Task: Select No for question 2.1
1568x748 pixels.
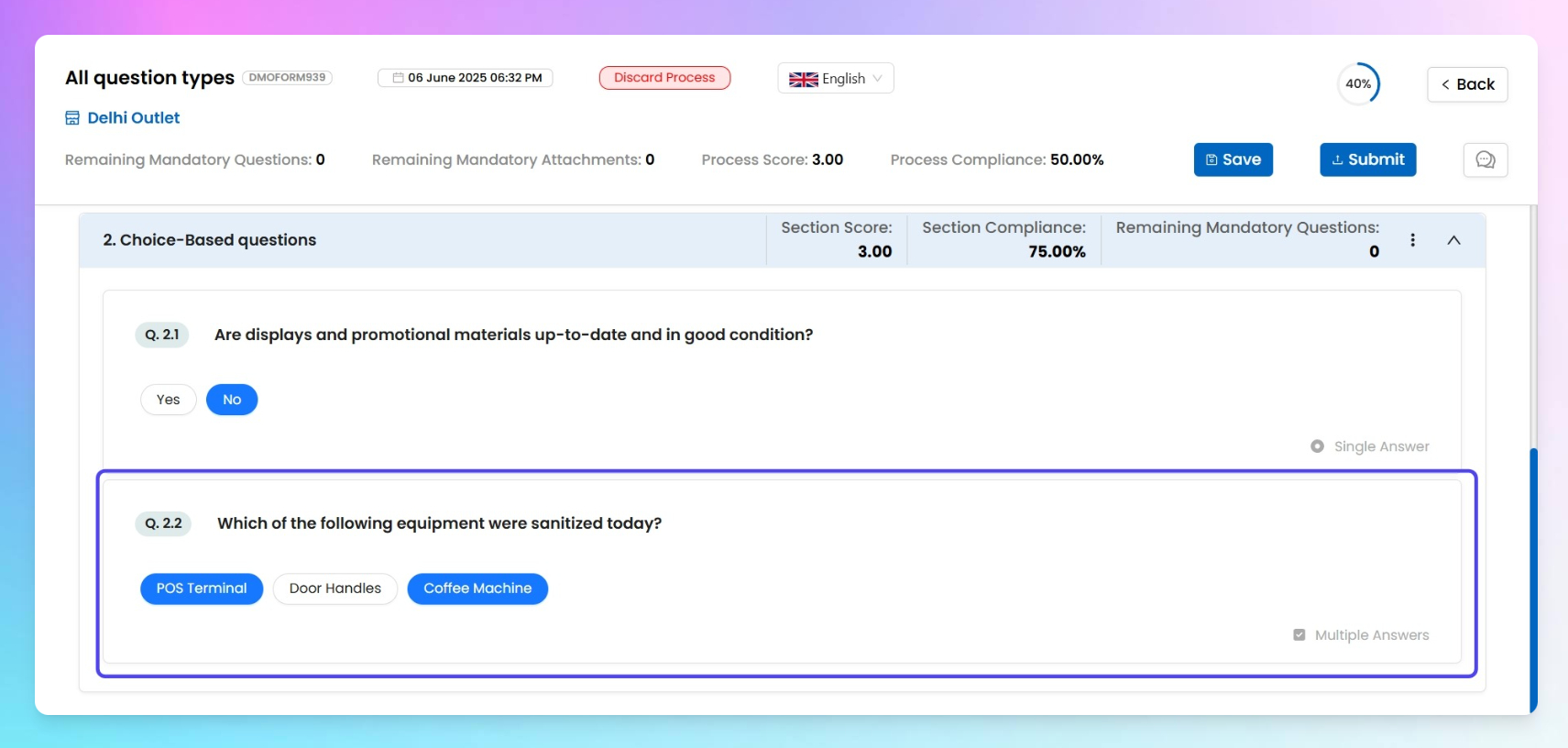Action: [232, 400]
